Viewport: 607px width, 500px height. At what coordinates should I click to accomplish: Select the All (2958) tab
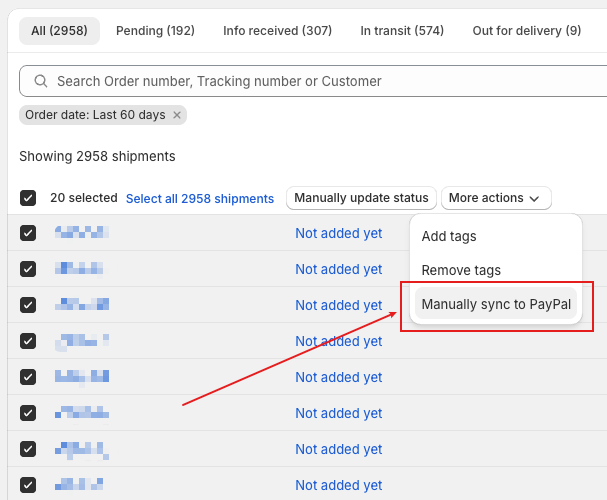tap(59, 31)
